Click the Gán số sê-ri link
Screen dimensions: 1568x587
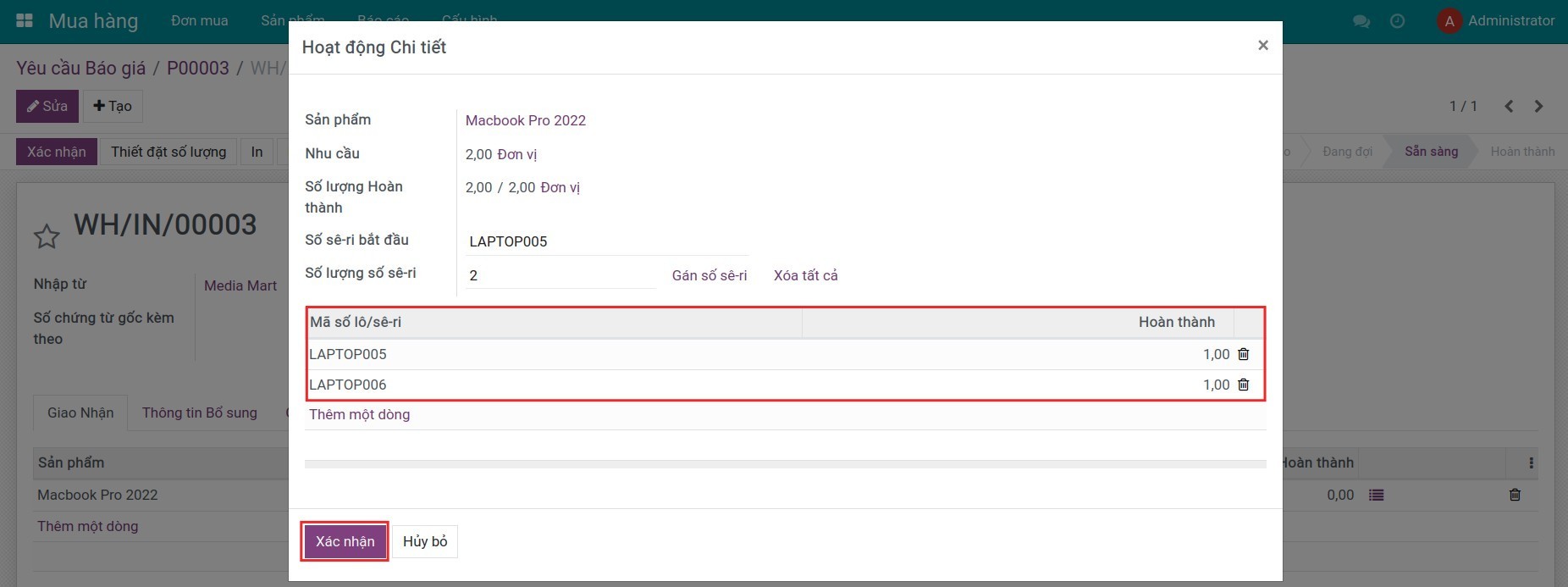(x=709, y=275)
